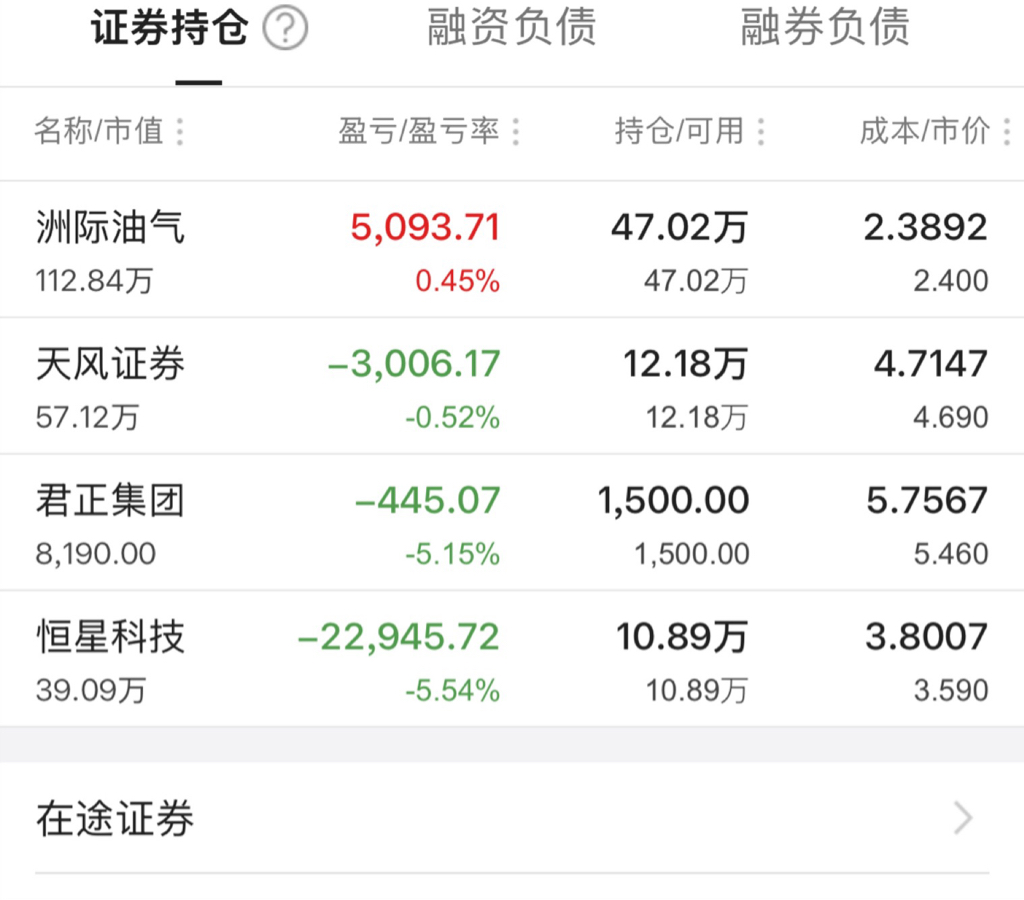1024x900 pixels.
Task: Select the 2.400 market price
Action: 950,281
